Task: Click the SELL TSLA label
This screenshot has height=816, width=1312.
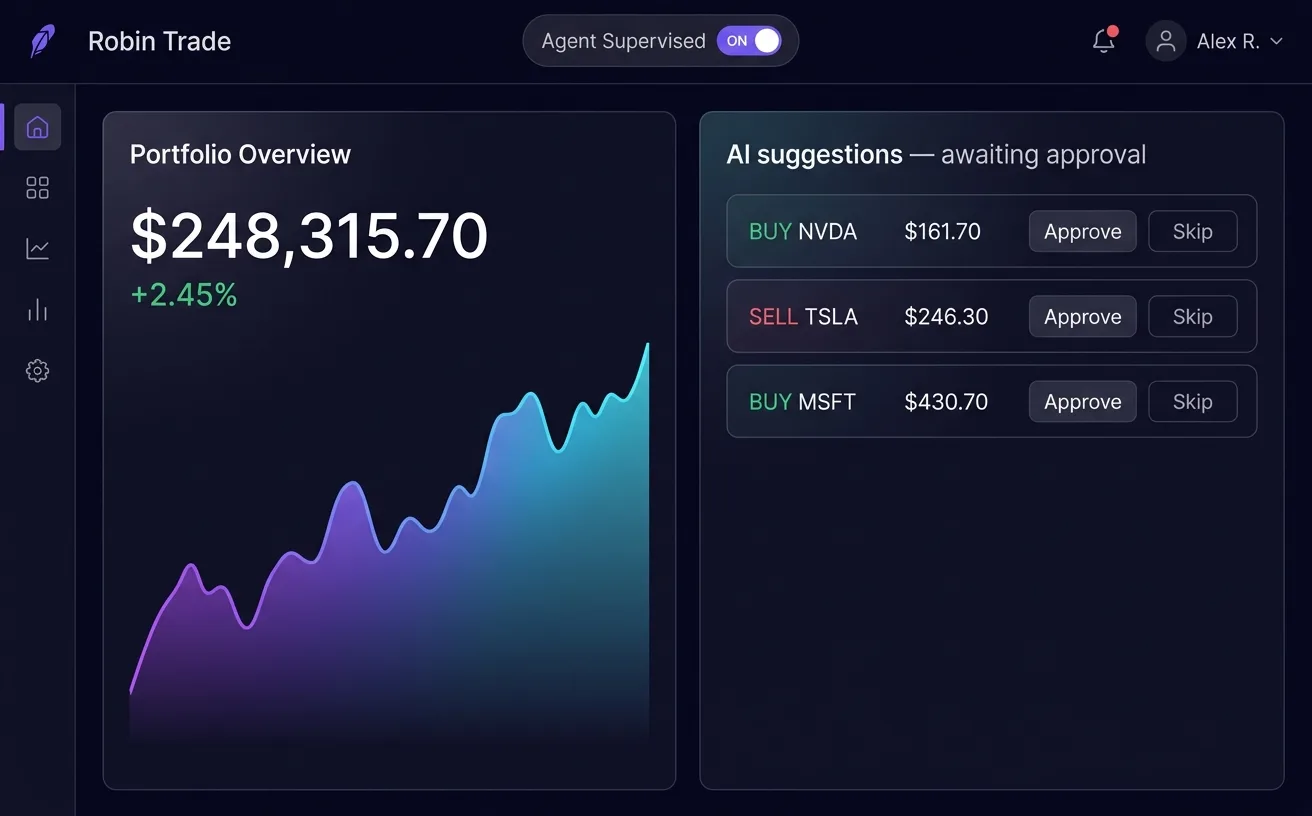Action: tap(803, 316)
